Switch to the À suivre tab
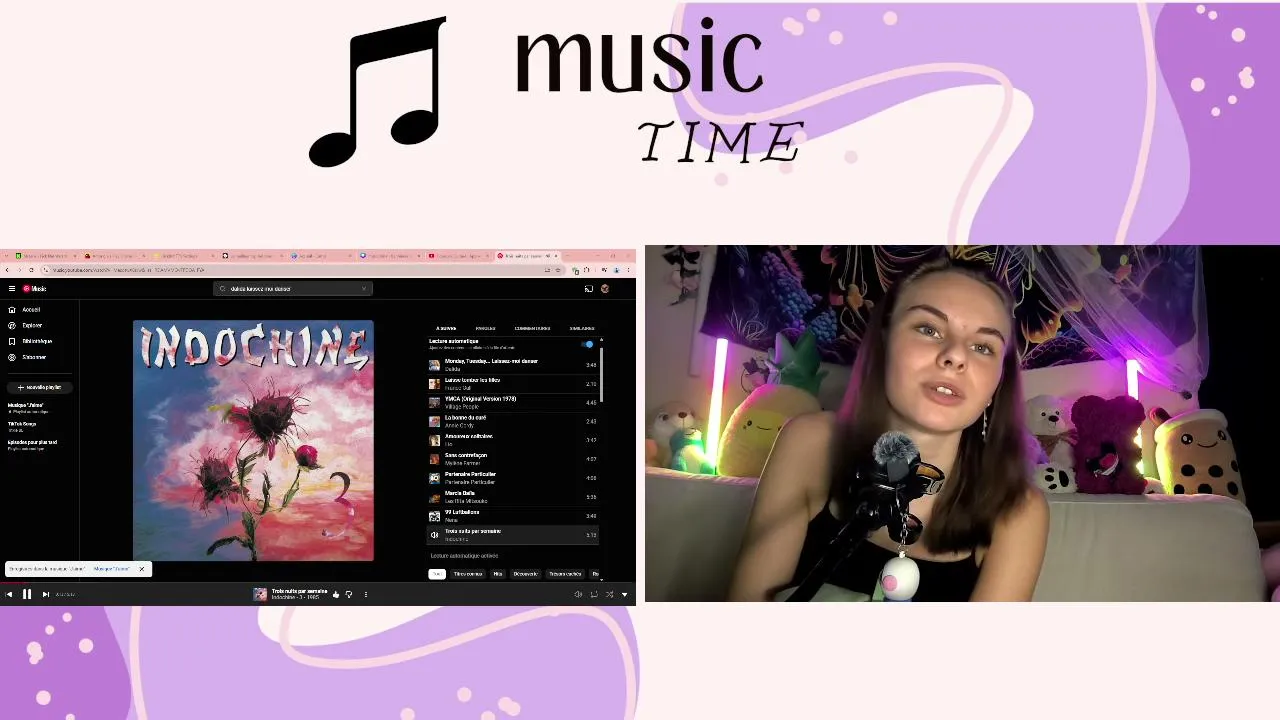 [x=446, y=328]
